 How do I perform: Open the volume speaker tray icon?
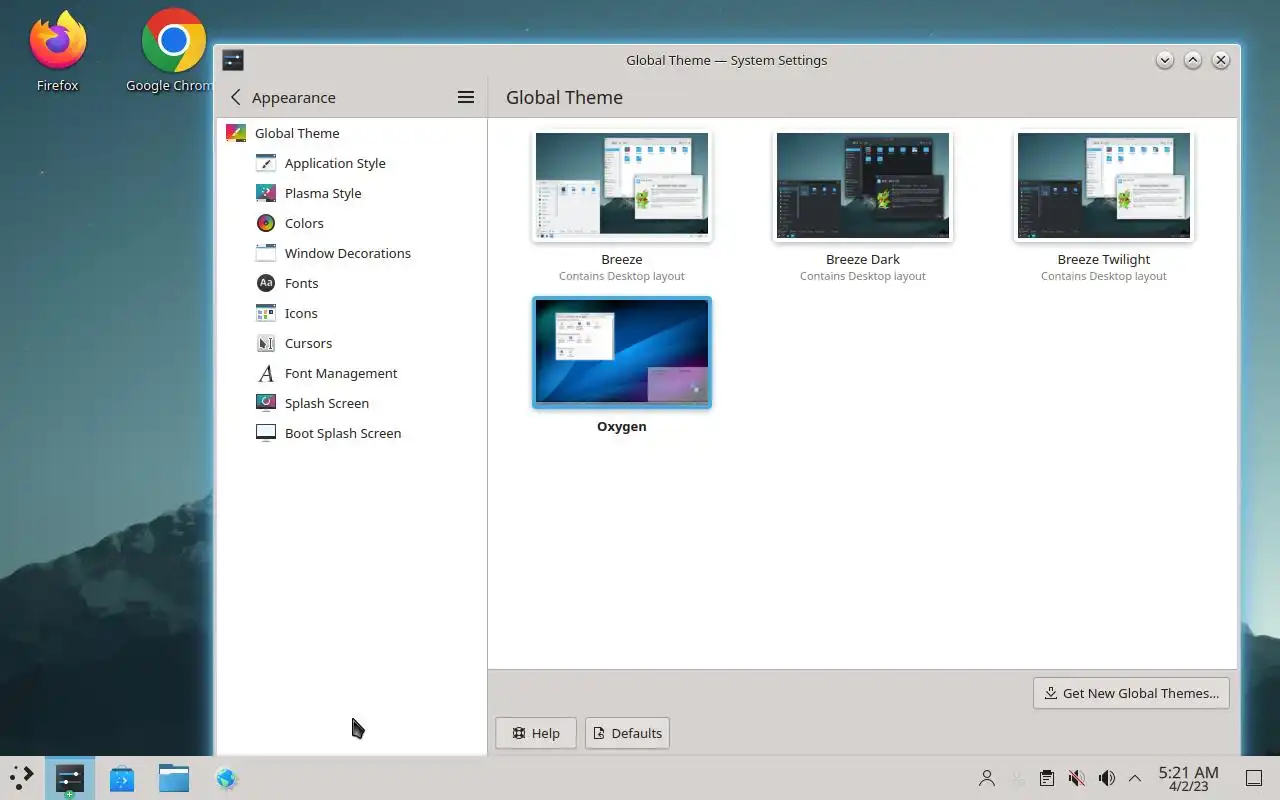pyautogui.click(x=1106, y=778)
